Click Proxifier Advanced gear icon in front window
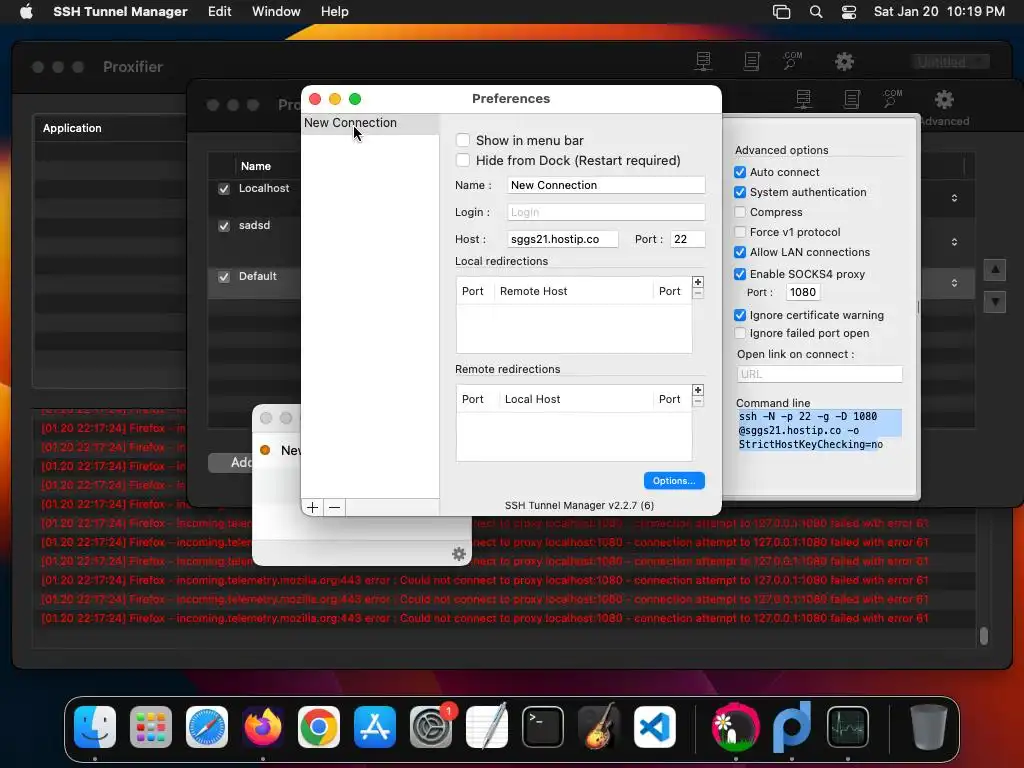The width and height of the screenshot is (1024, 768). coord(944,100)
